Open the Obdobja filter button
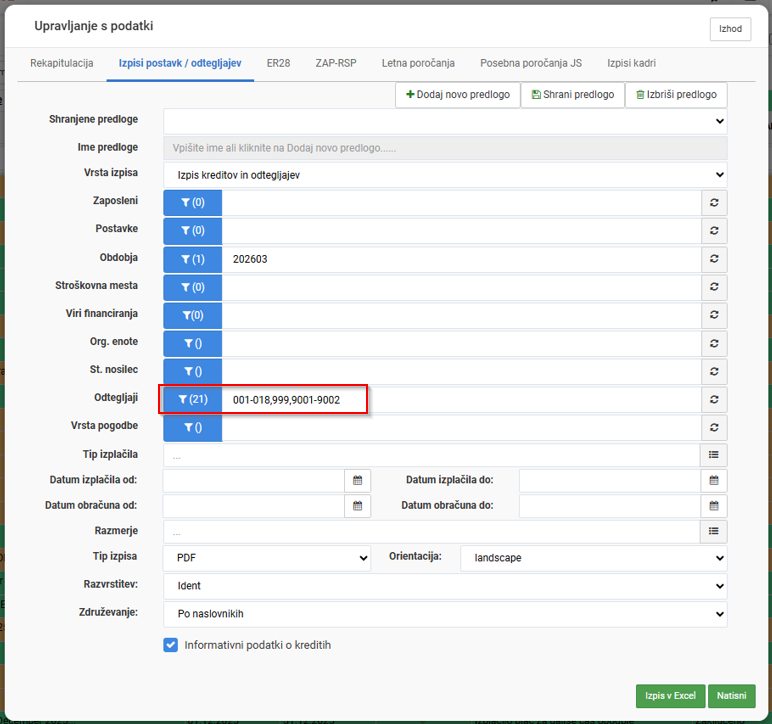Screen dimensions: 772x724 (193, 259)
